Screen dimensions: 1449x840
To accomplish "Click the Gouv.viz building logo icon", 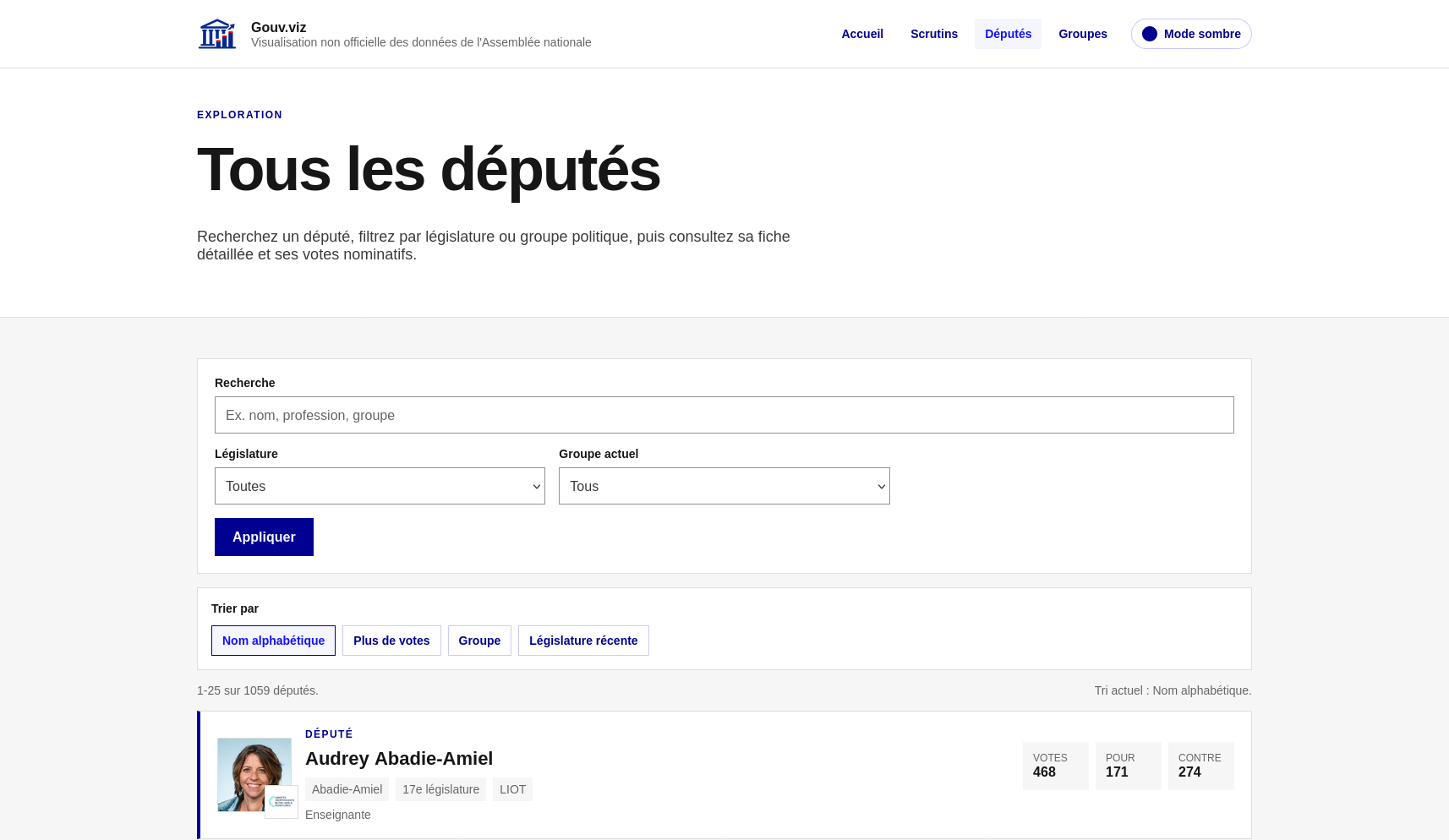I will click(x=217, y=34).
